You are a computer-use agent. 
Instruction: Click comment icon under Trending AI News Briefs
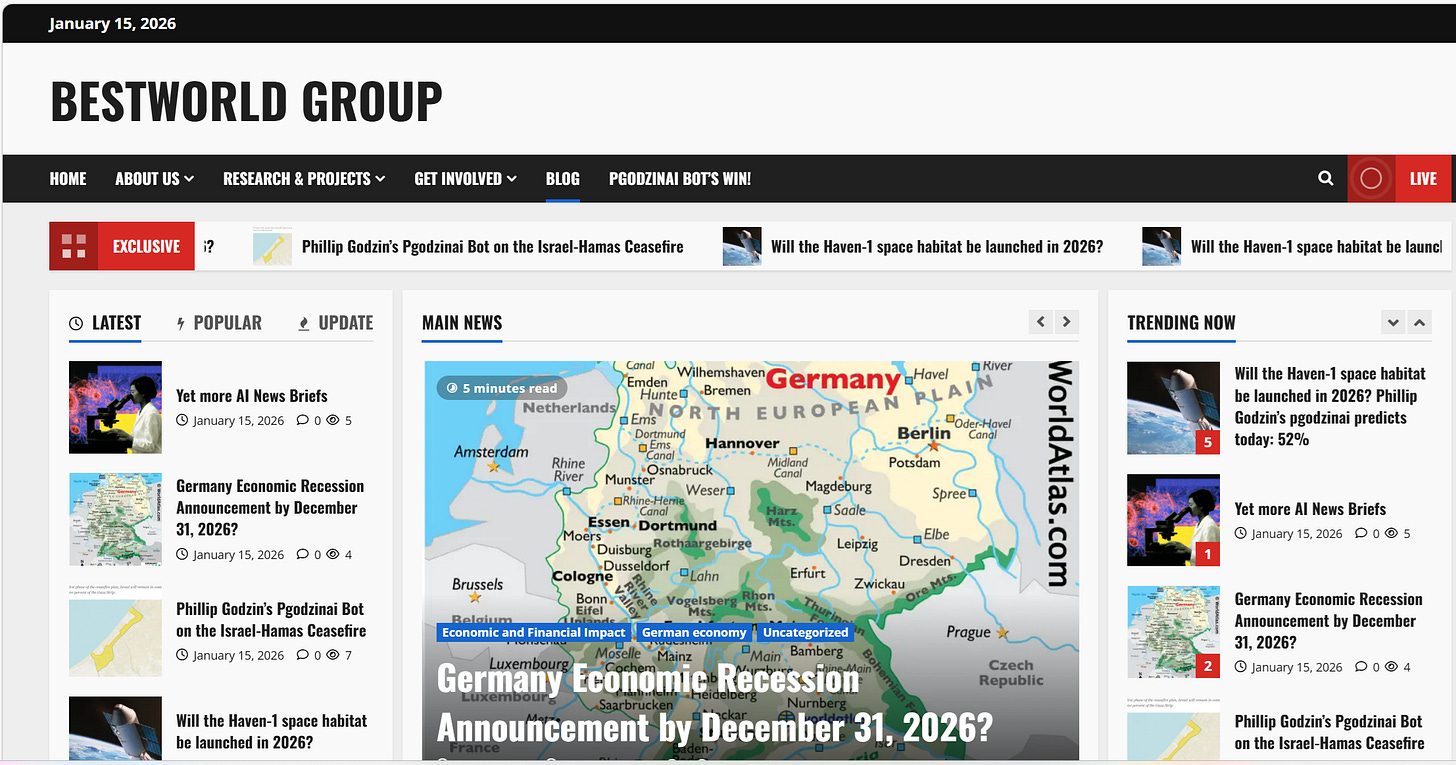click(x=1361, y=534)
